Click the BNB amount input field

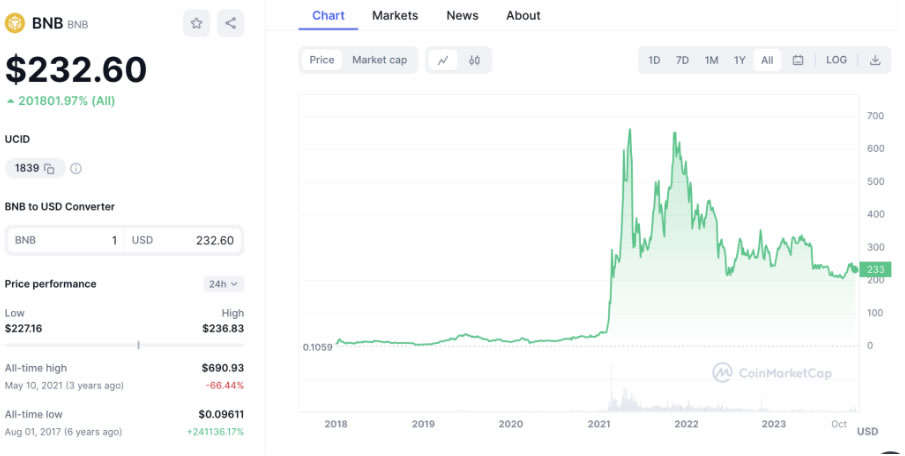(x=65, y=240)
